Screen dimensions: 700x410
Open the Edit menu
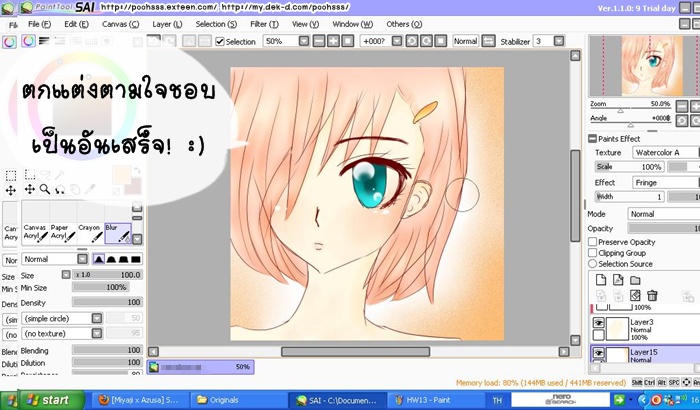click(76, 24)
